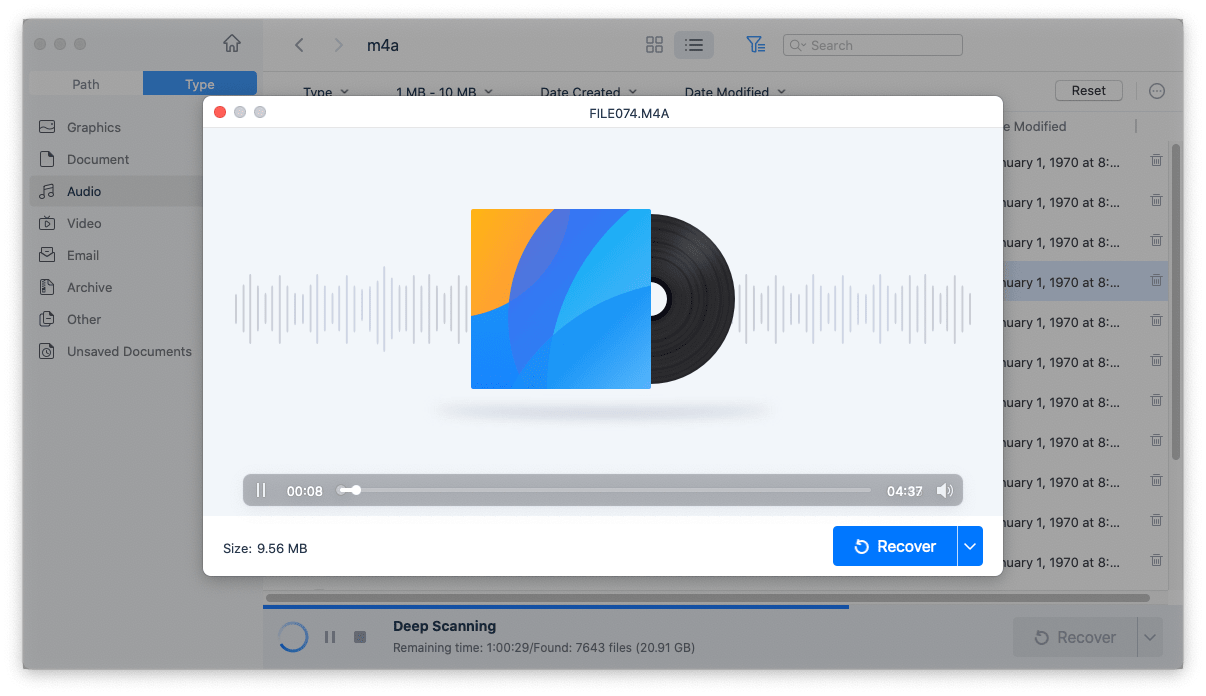Viewport: 1206px width, 696px height.
Task: Click the album cover artwork thumbnail
Action: pyautogui.click(x=561, y=298)
